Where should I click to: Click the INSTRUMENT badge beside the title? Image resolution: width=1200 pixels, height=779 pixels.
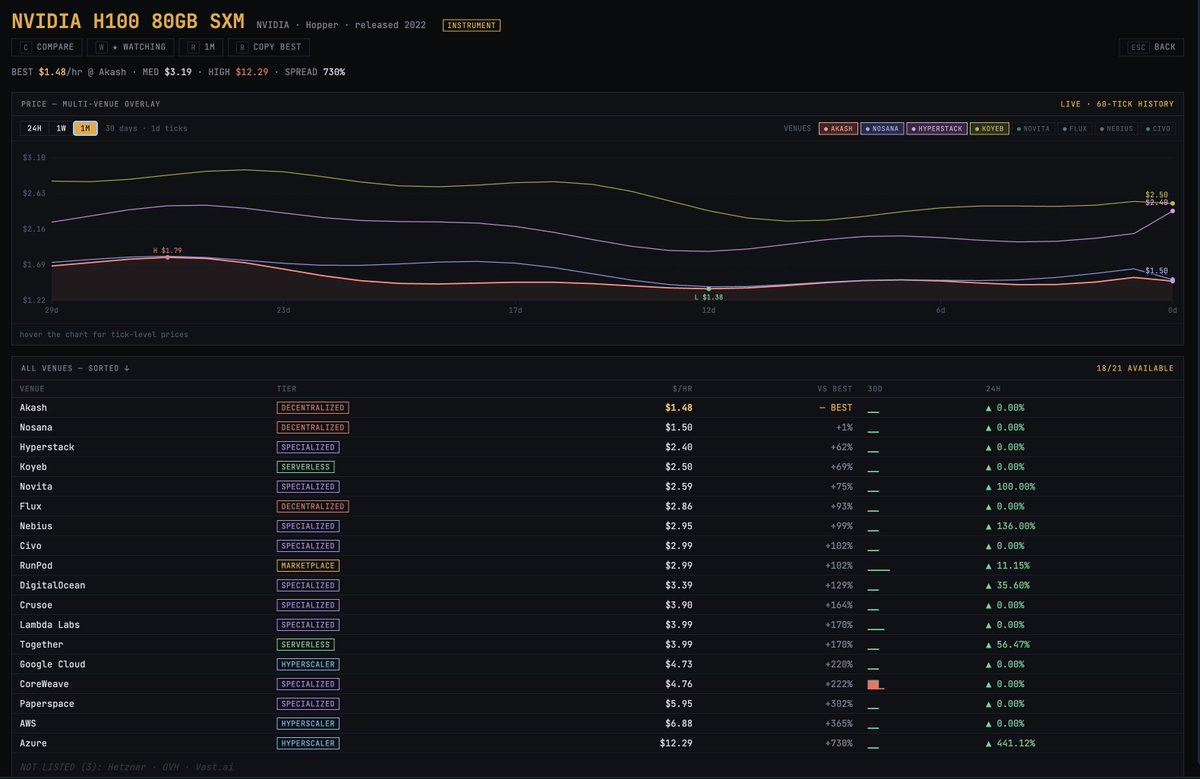(x=471, y=25)
